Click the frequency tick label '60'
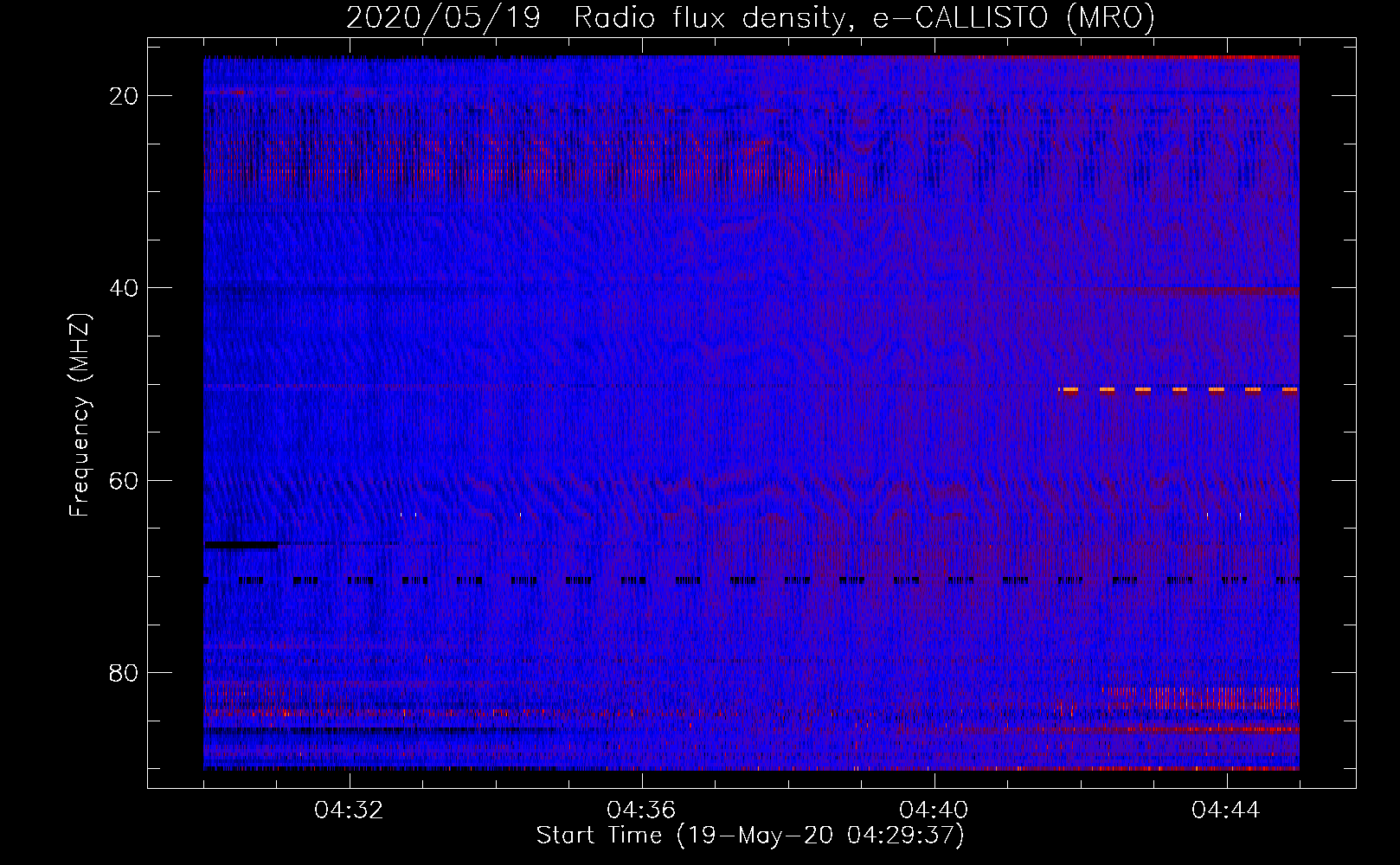 click(125, 480)
